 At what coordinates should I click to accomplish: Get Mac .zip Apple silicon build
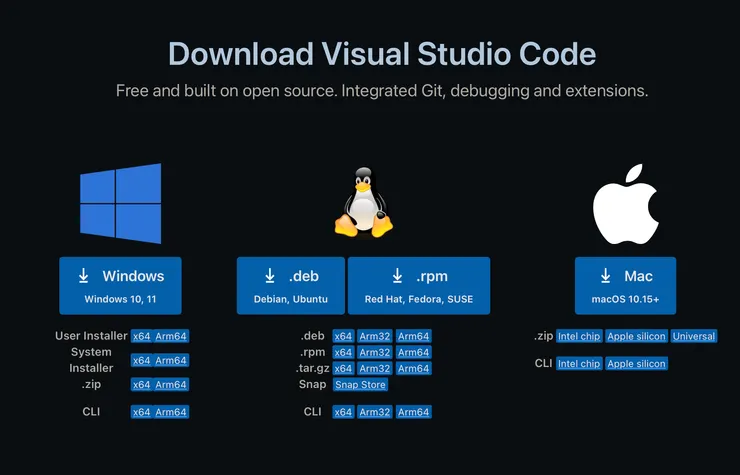click(x=636, y=336)
